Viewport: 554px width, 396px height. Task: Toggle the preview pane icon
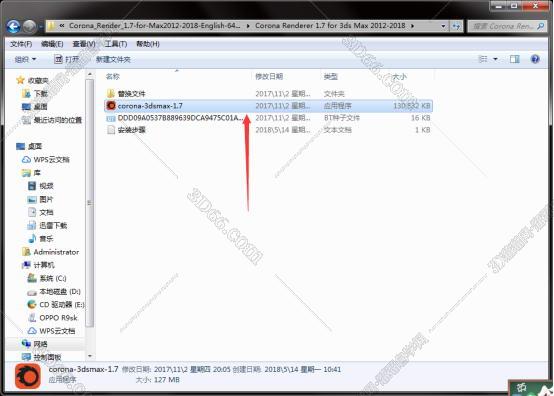point(515,59)
